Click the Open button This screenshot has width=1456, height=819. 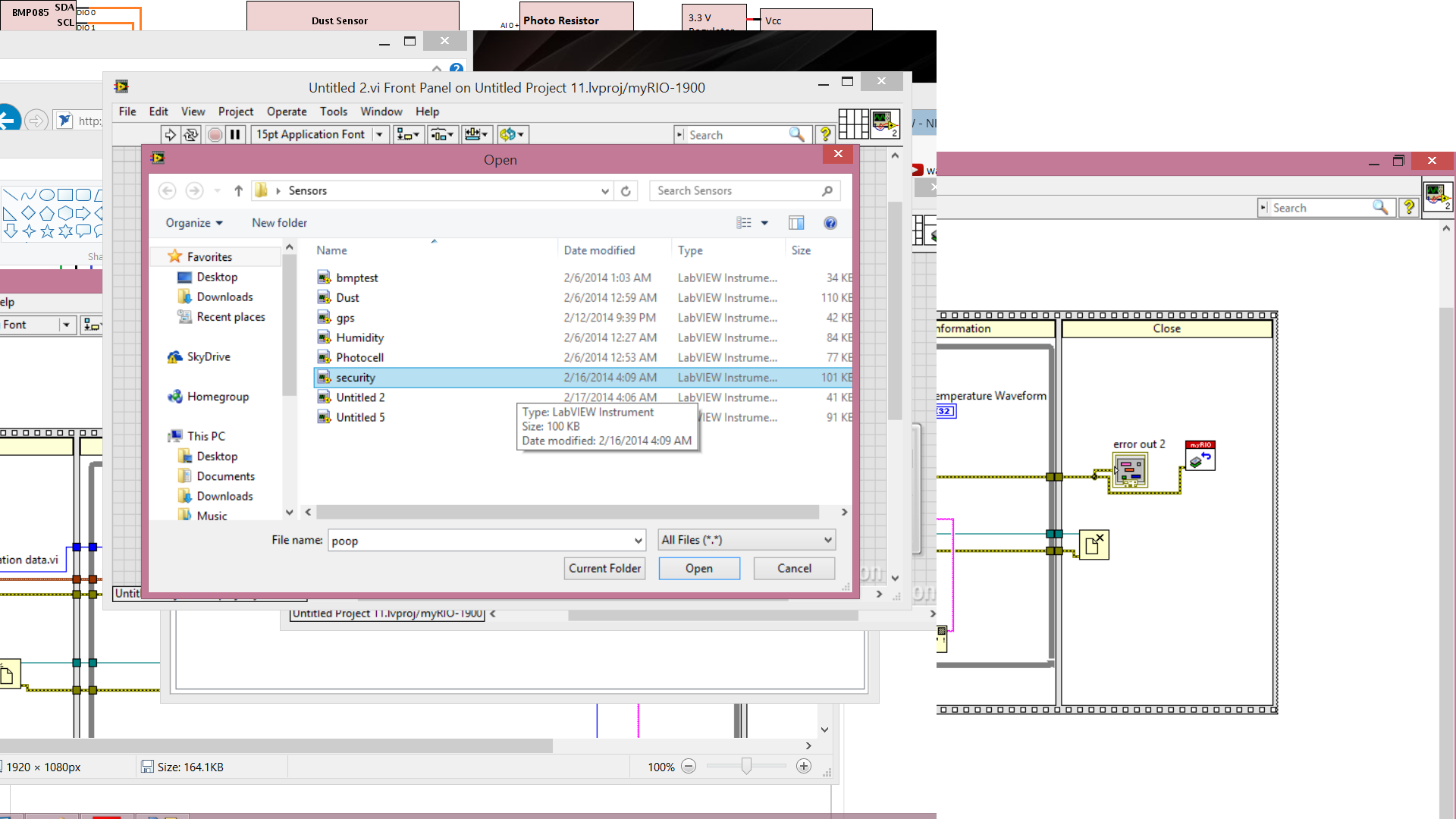pos(699,569)
